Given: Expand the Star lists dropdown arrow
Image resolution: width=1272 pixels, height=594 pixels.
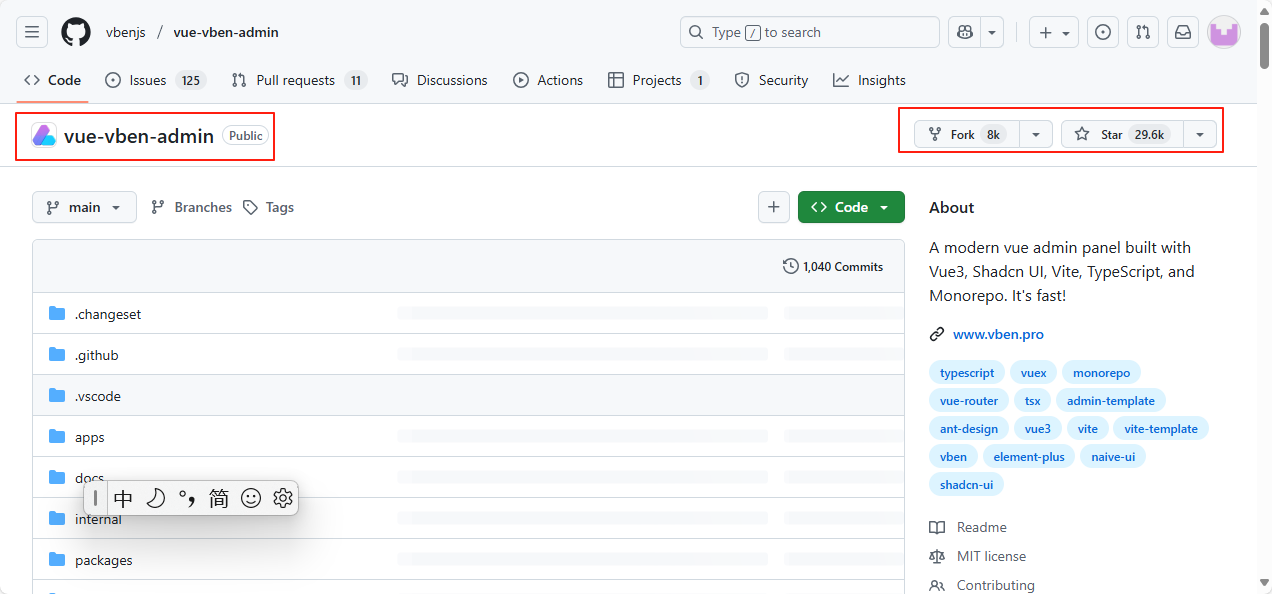Looking at the screenshot, I should coord(1200,134).
